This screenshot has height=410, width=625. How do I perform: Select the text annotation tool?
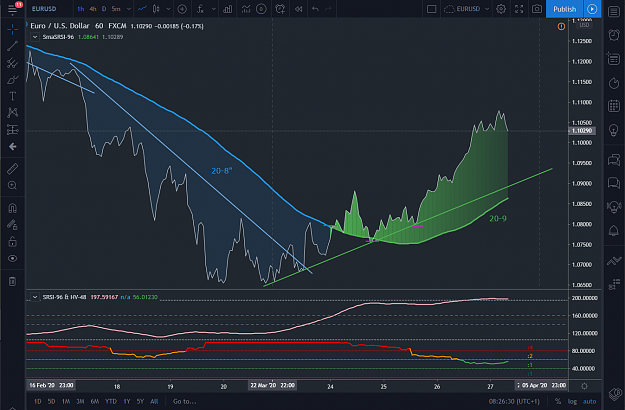12,96
